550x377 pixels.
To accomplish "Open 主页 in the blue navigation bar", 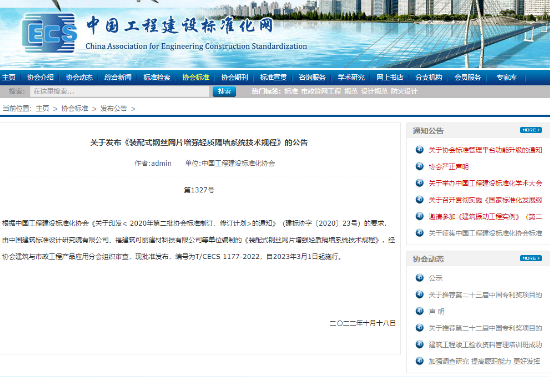I will (9, 77).
